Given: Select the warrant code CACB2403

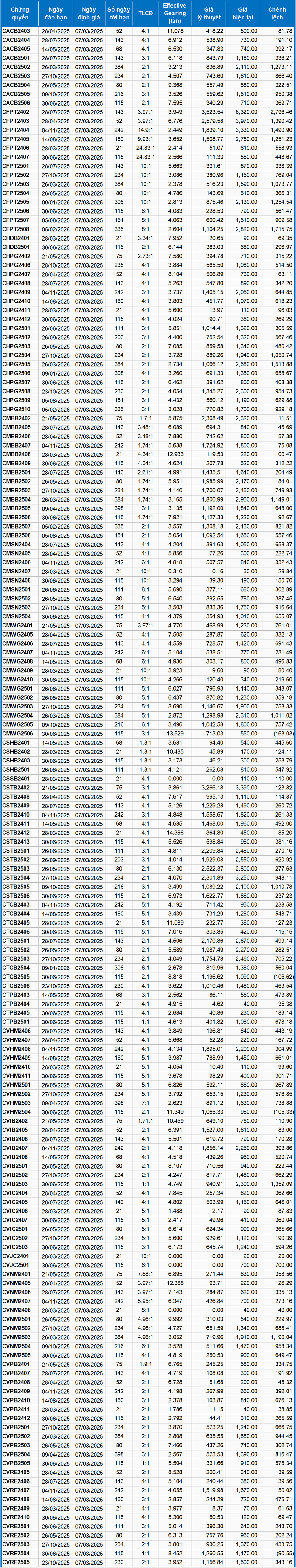Looking at the screenshot, I should pos(16,31).
